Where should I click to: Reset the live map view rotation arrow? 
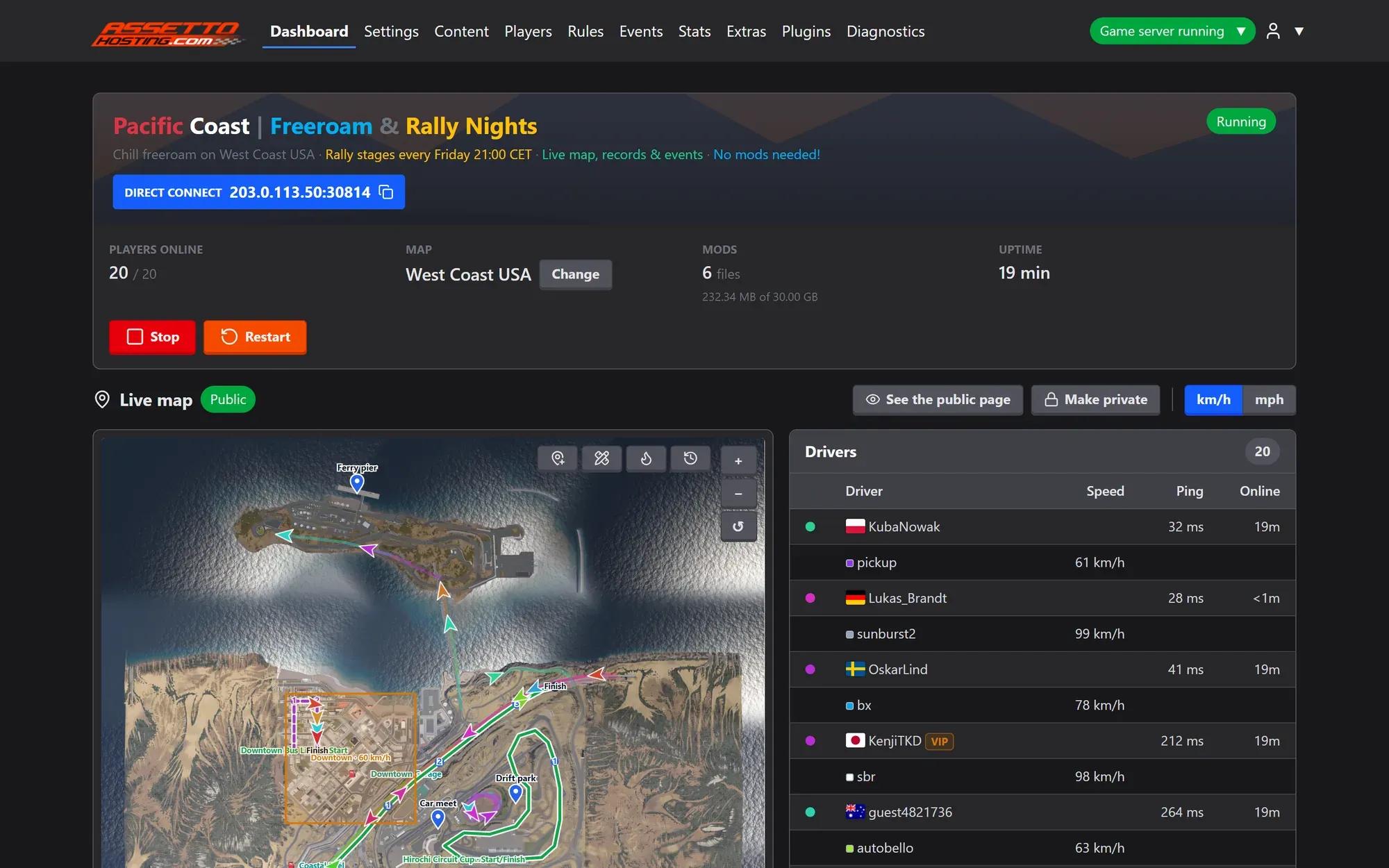click(x=738, y=526)
